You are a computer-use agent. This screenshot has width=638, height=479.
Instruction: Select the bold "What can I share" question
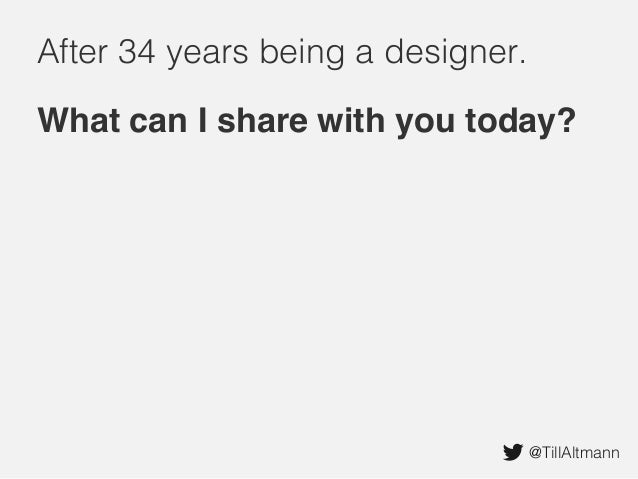tap(306, 122)
